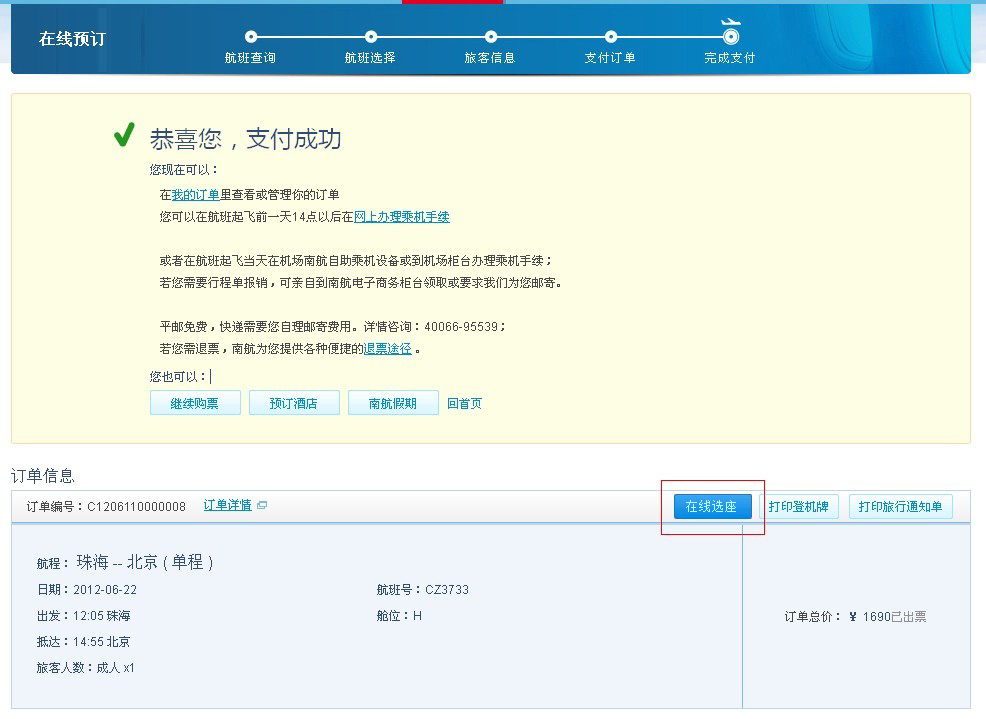View 订单详情 for this order
The image size is (986, 719).
(x=228, y=506)
